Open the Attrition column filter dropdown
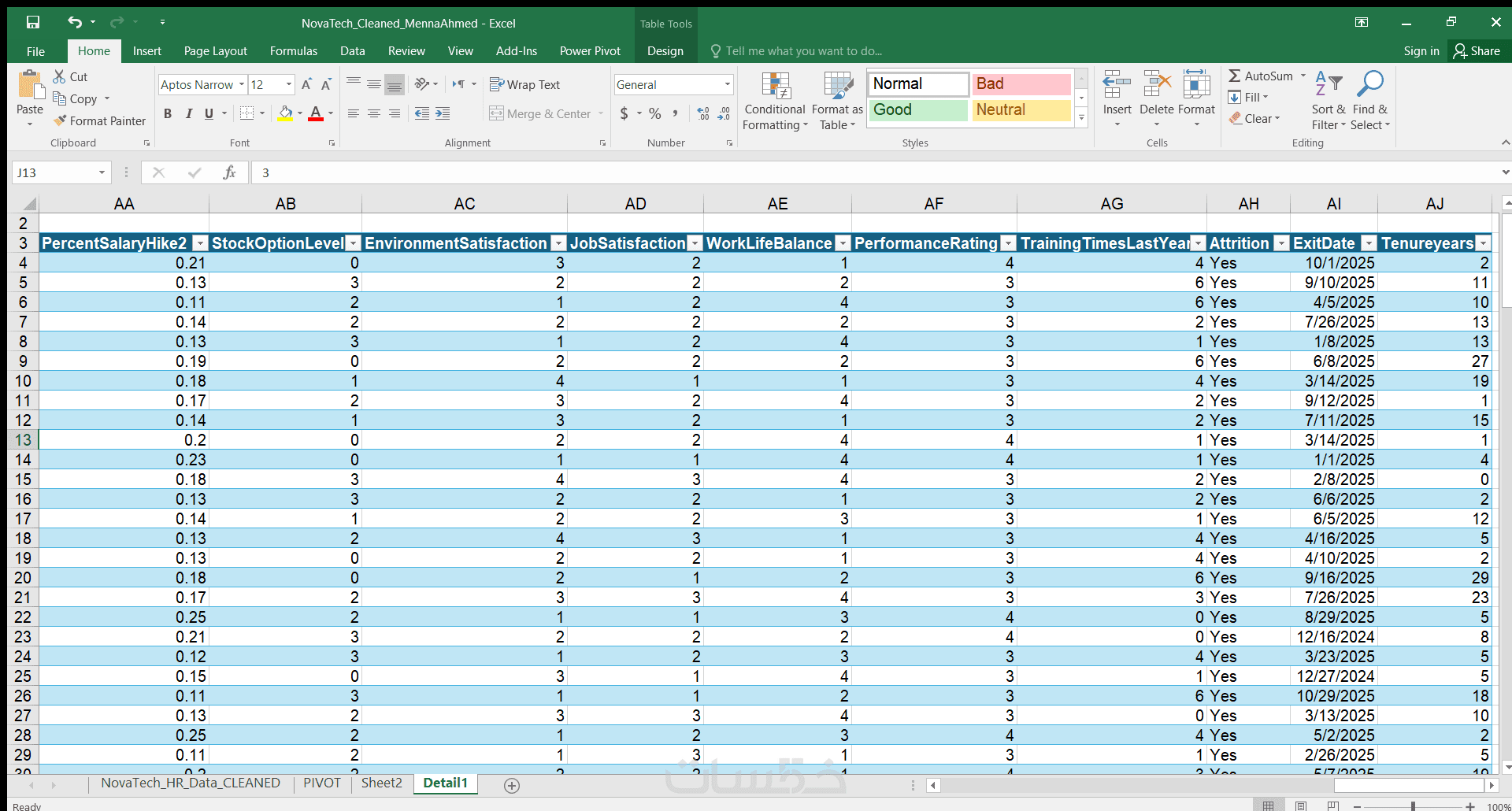The image size is (1512, 811). (x=1281, y=243)
